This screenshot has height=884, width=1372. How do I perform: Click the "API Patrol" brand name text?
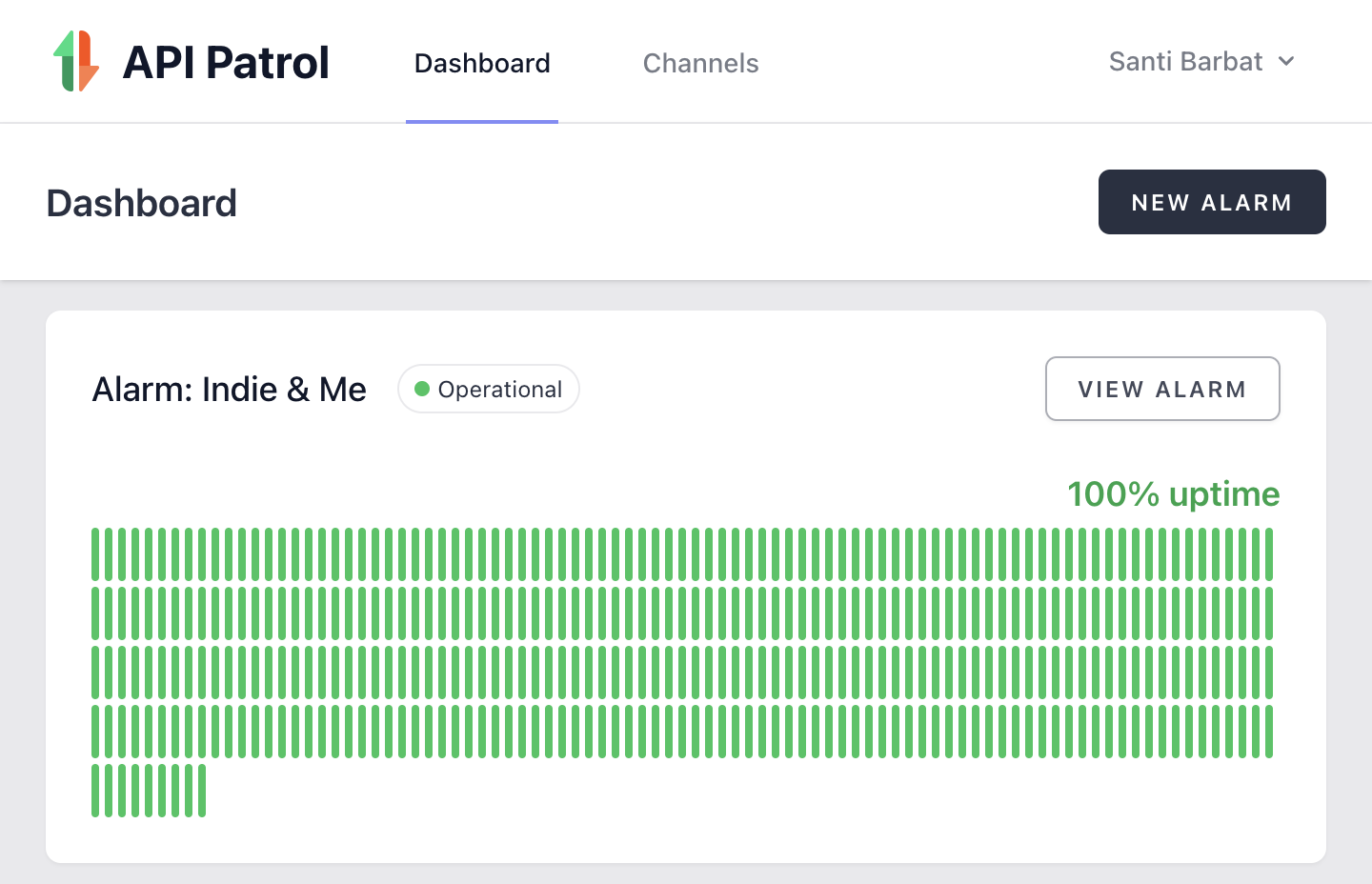[226, 63]
